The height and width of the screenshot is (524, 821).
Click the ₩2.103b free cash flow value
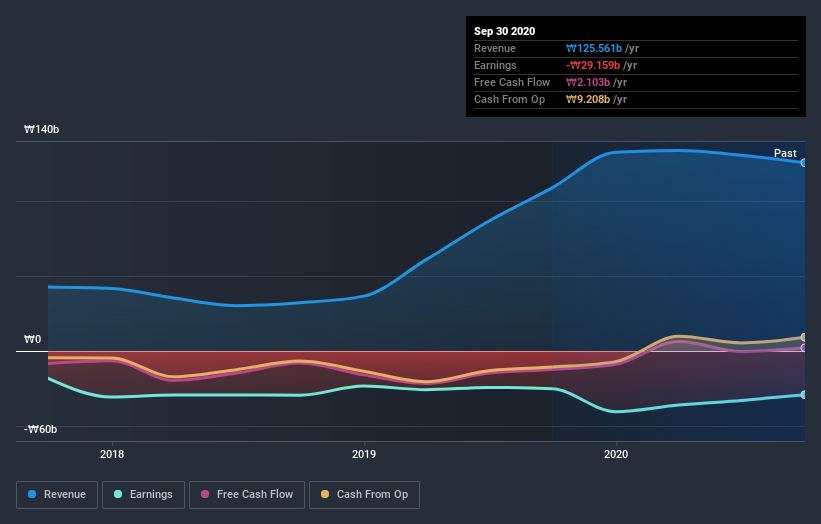(588, 82)
